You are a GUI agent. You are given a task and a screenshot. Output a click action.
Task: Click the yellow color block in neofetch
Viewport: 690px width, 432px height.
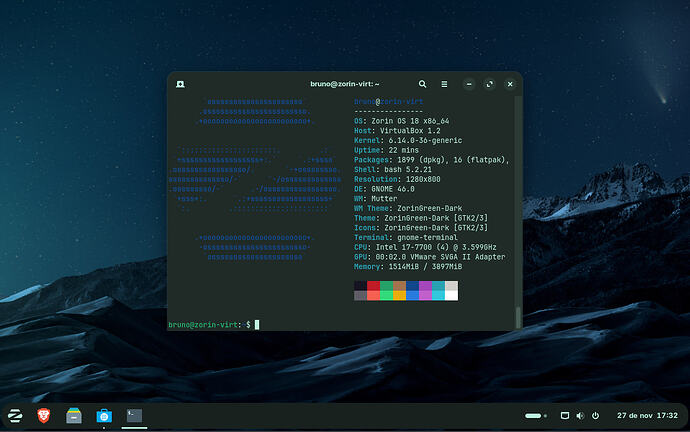click(399, 295)
